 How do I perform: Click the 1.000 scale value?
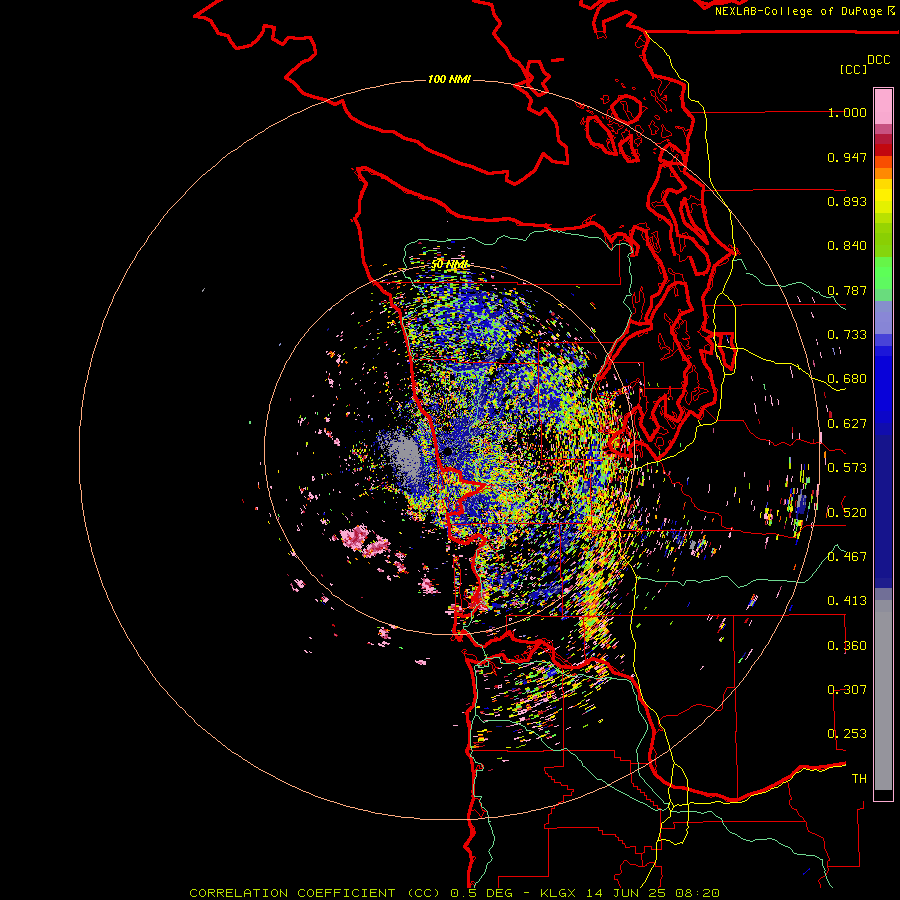tap(847, 112)
